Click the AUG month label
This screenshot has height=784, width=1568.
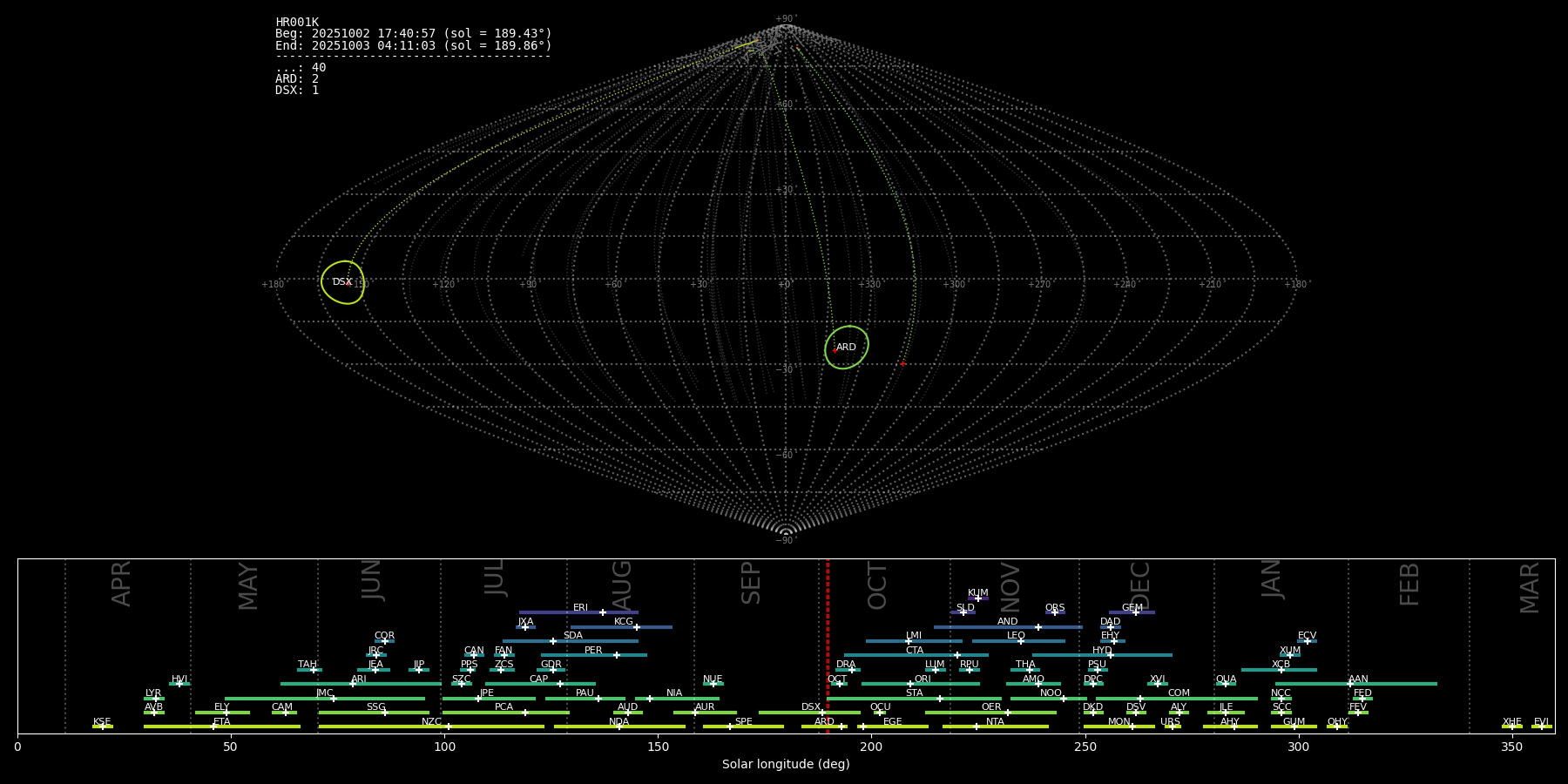pyautogui.click(x=622, y=583)
